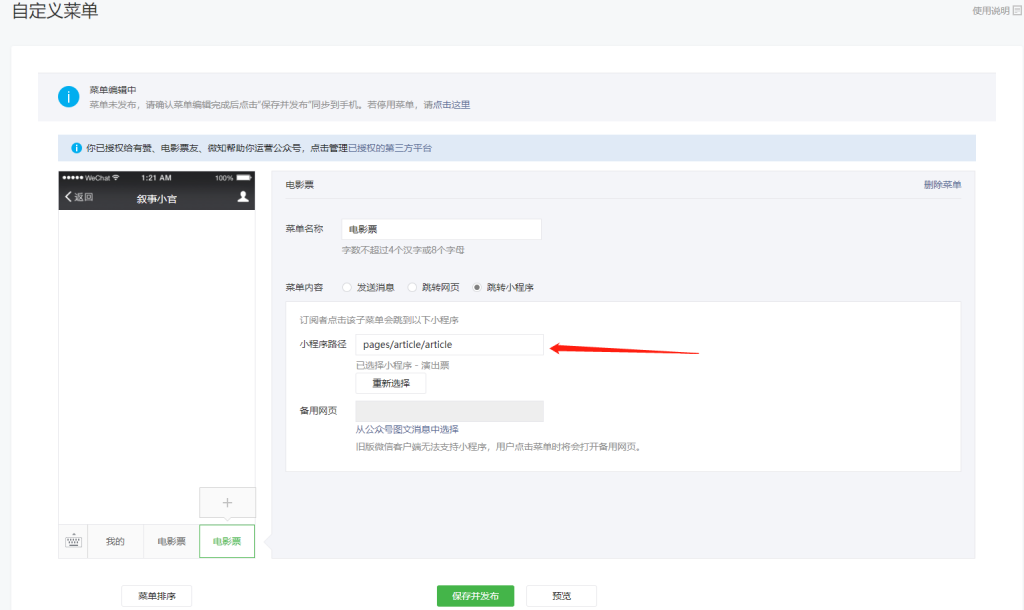The image size is (1024, 610).
Task: Open 菜单排序 to reorder menus
Action: tap(157, 595)
